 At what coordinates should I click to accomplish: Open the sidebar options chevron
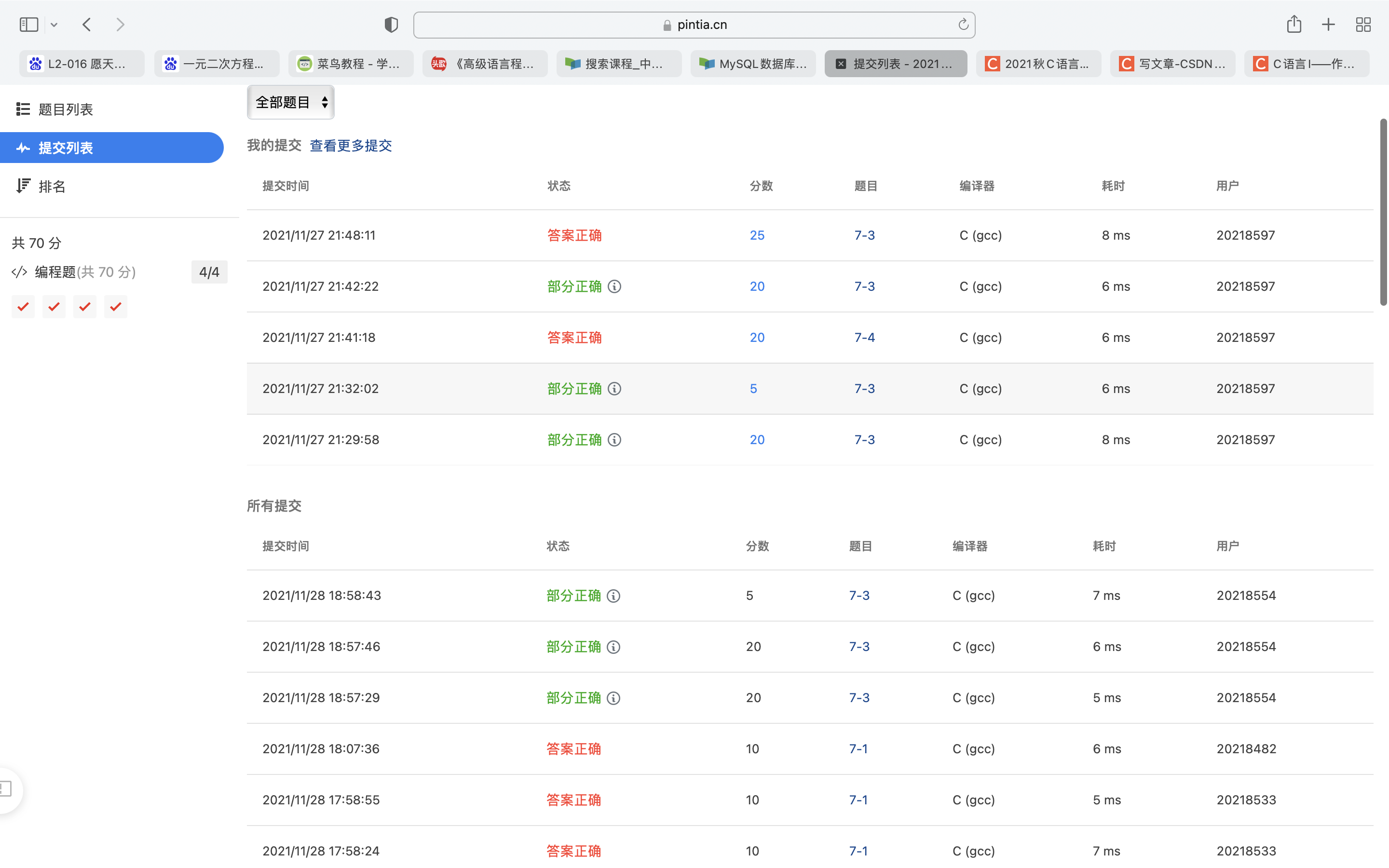click(x=54, y=25)
